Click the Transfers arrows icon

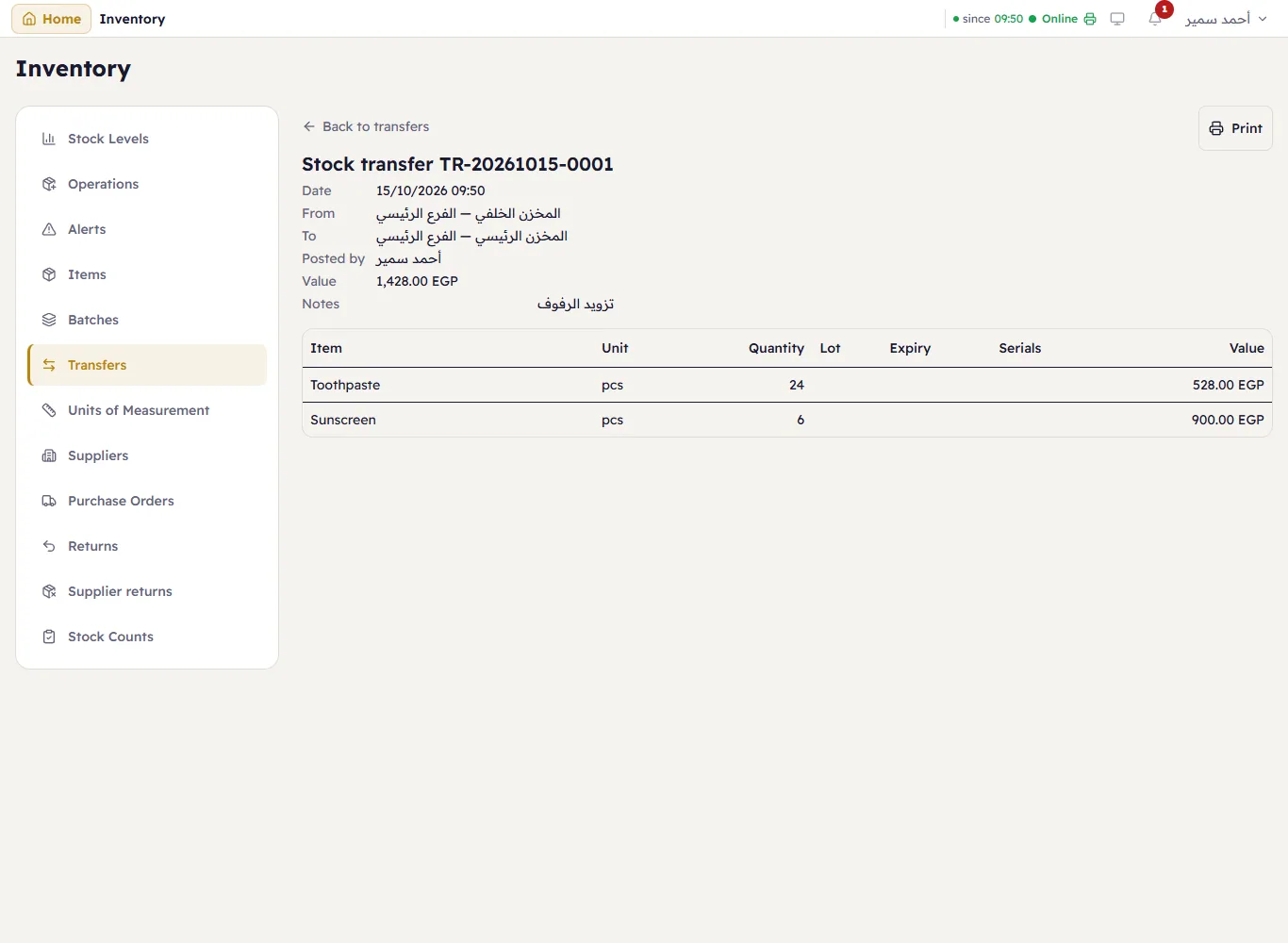pyautogui.click(x=49, y=365)
